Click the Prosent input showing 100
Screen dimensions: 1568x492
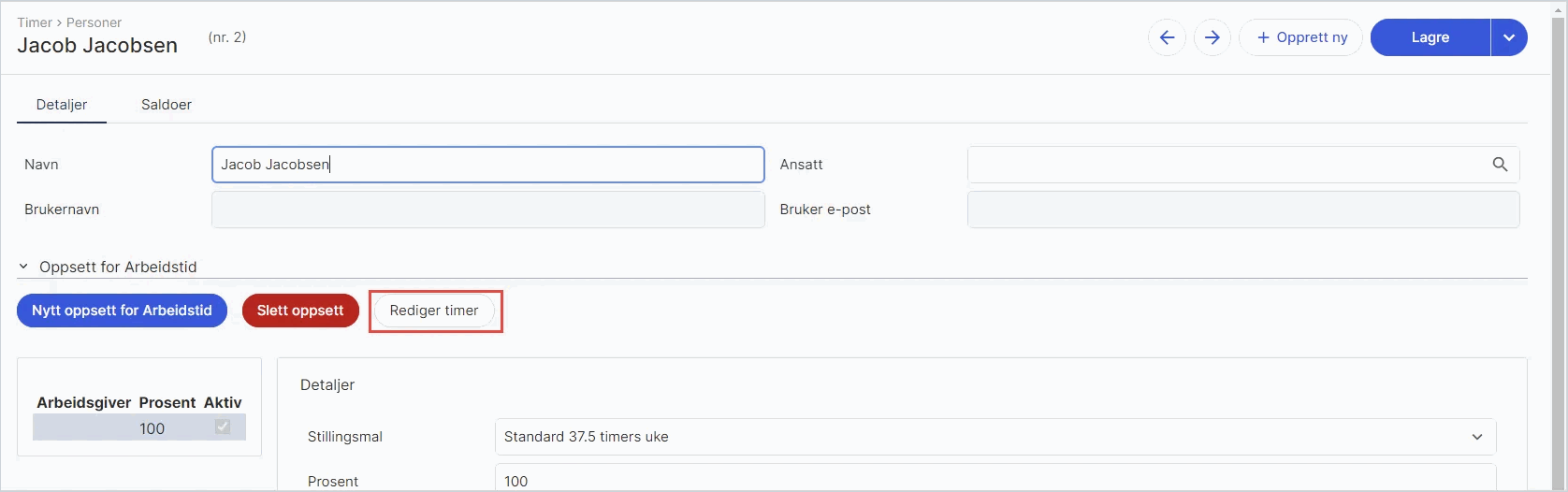[995, 481]
